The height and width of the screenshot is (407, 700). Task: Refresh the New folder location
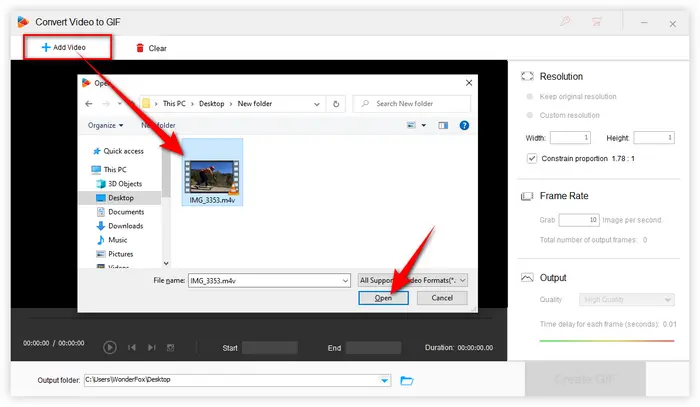click(x=336, y=104)
